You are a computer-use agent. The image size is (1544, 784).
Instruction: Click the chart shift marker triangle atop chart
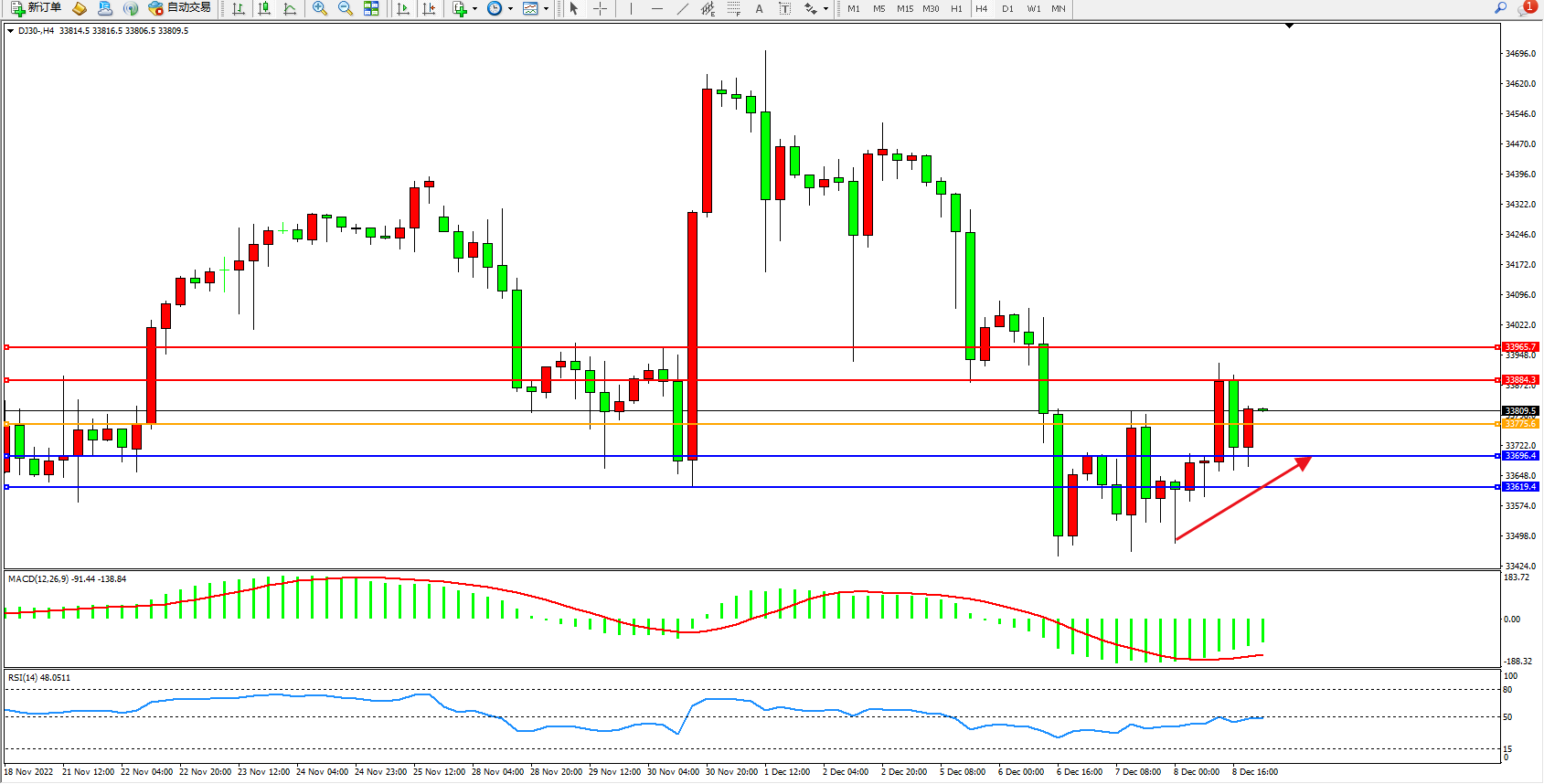(1289, 26)
